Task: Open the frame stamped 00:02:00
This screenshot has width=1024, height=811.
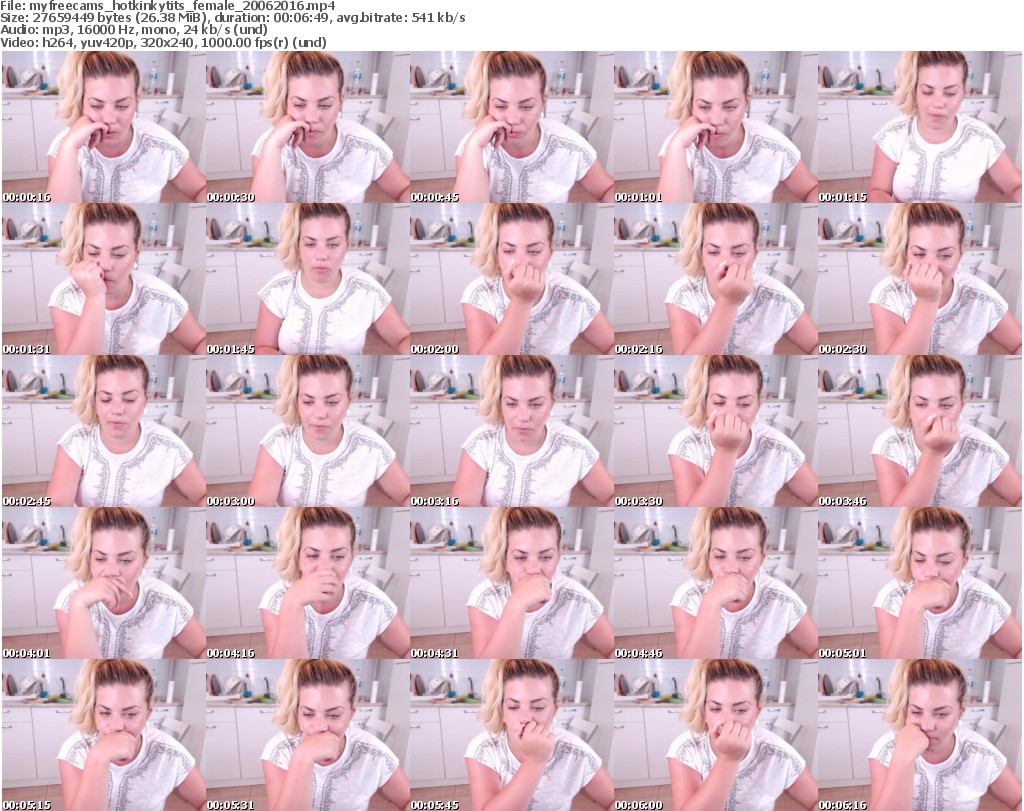Action: click(511, 279)
